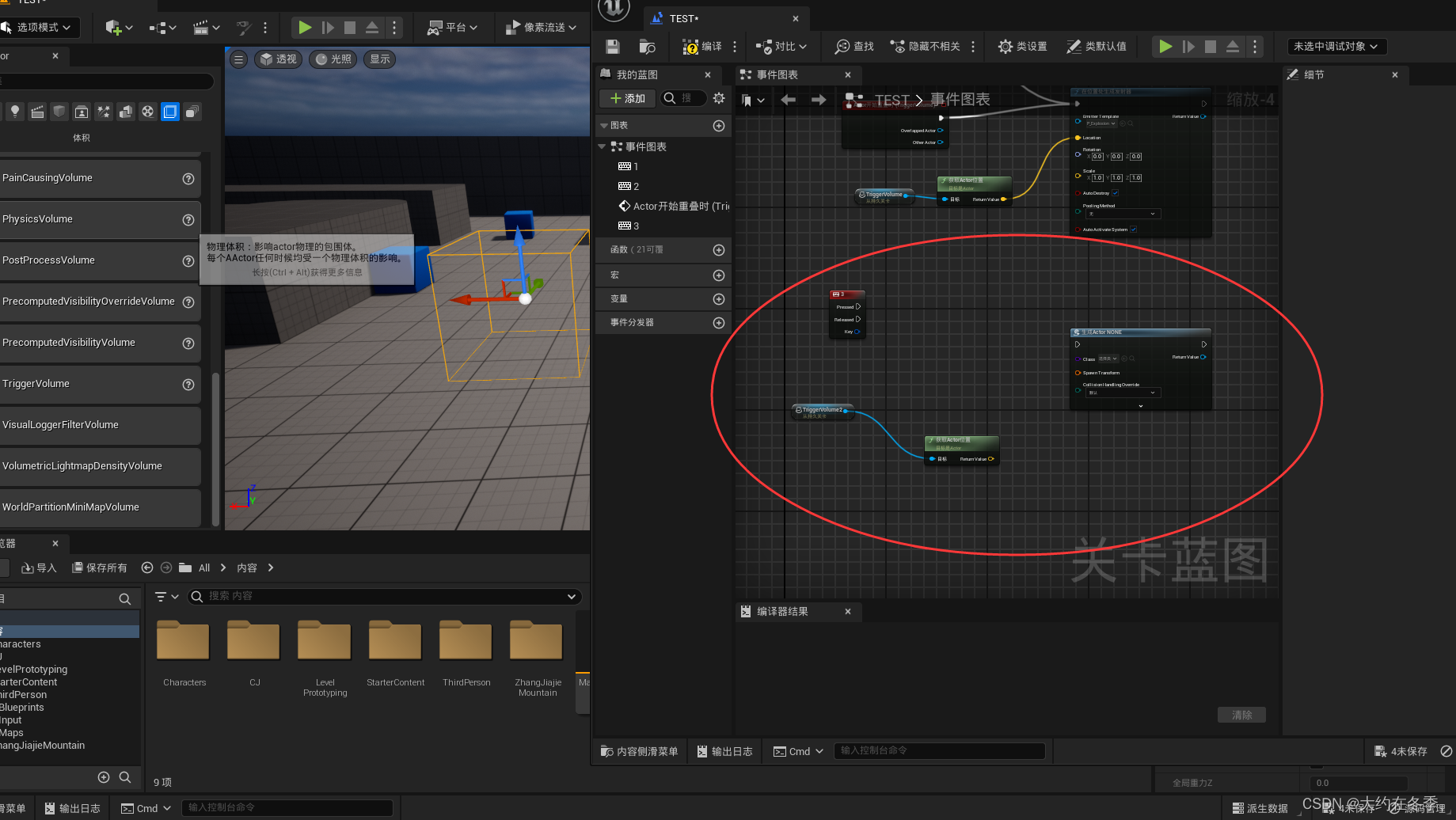The height and width of the screenshot is (820, 1456).
Task: Collapse the 图表 graphs section
Action: click(604, 126)
